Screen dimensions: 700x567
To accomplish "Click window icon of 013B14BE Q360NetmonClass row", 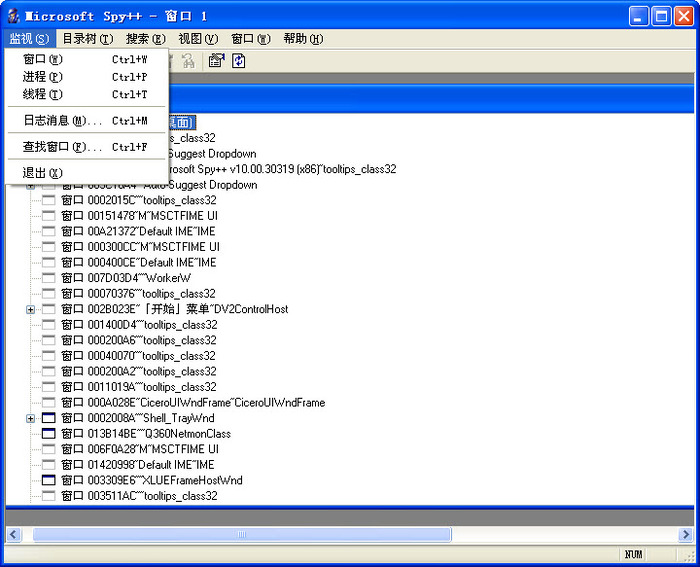I will [49, 434].
